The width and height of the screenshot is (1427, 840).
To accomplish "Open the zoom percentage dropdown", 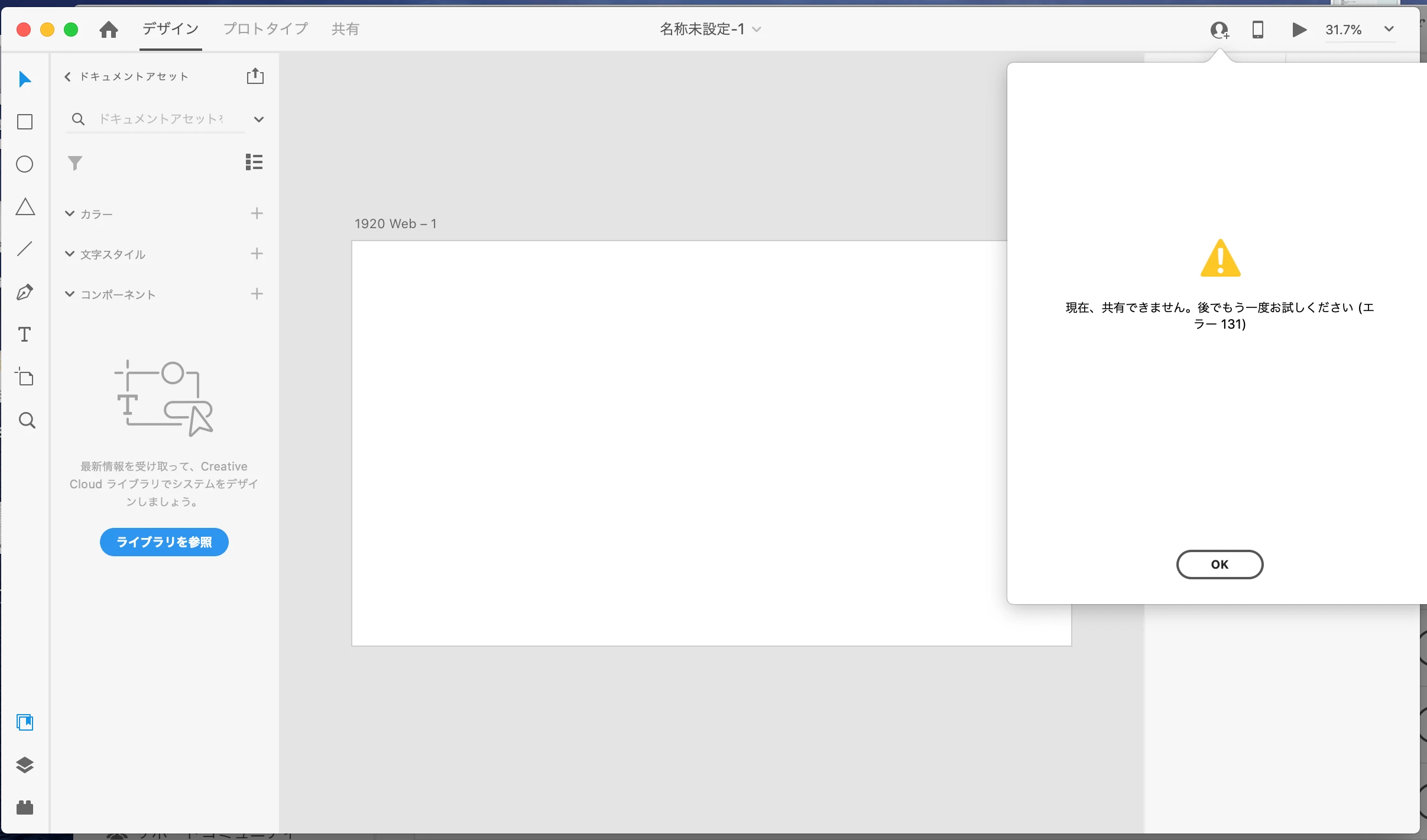I will 1389,29.
